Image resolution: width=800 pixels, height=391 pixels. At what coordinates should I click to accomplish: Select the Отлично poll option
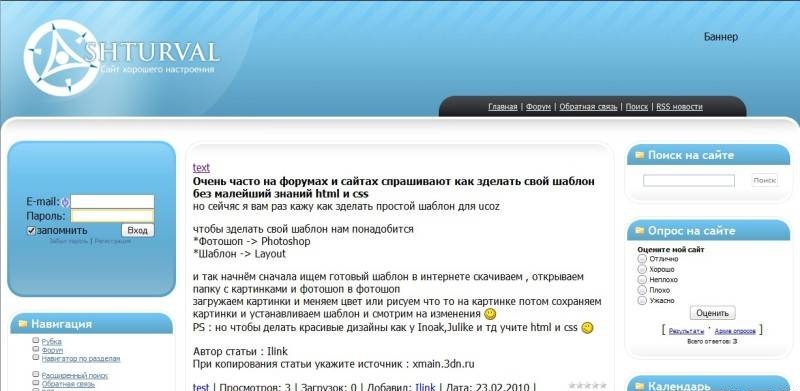point(642,259)
